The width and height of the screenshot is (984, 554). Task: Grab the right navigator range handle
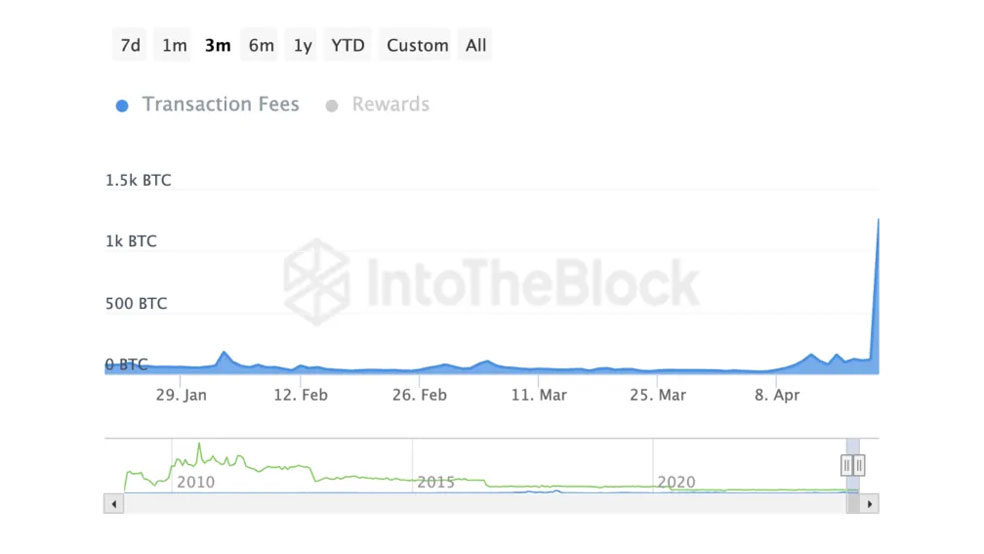pyautogui.click(x=859, y=465)
